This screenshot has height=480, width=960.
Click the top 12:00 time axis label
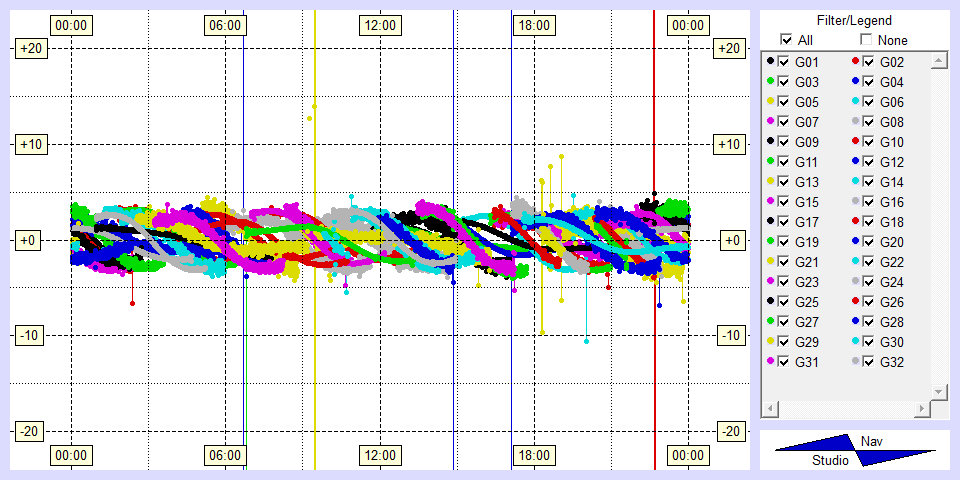[379, 25]
